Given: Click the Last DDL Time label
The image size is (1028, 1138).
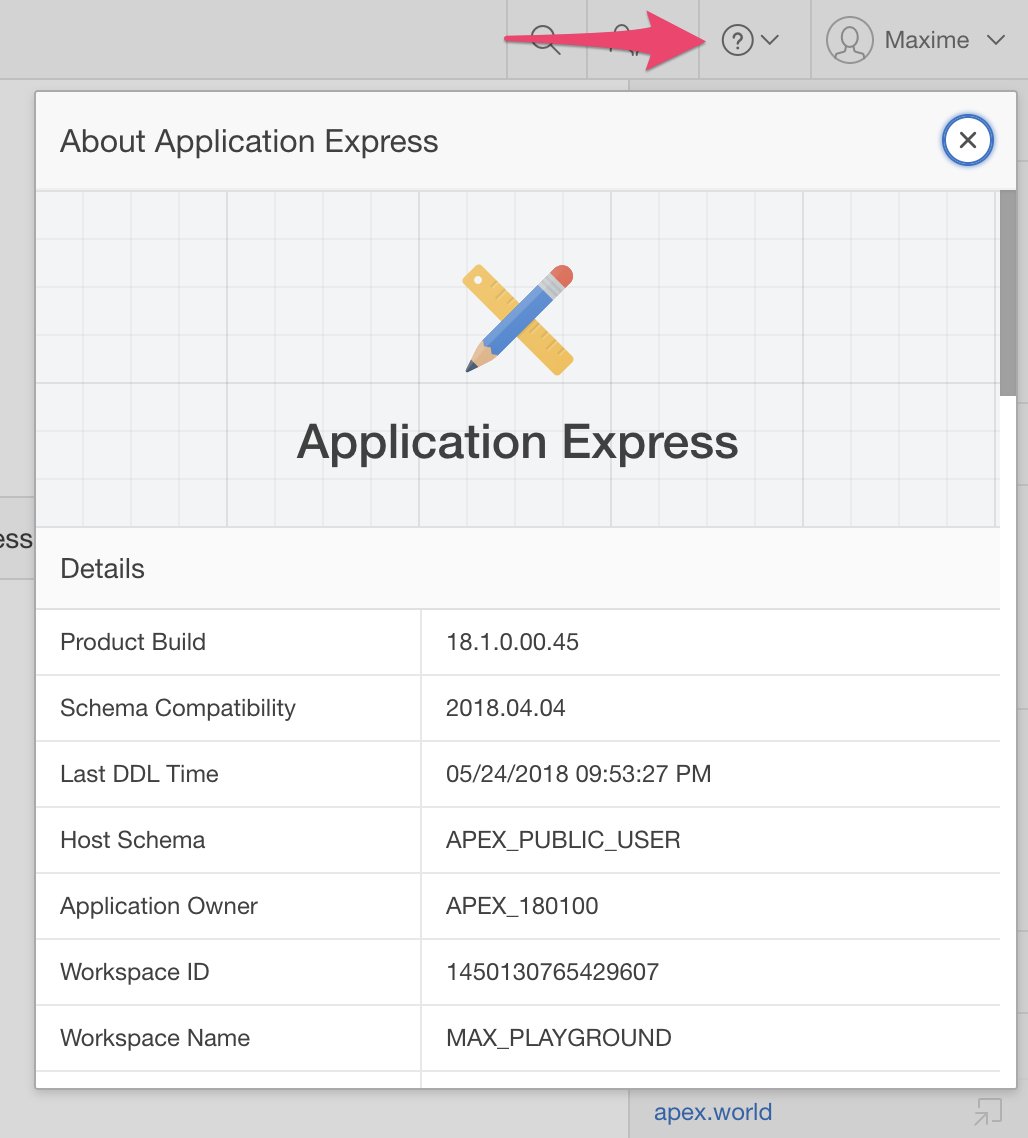Looking at the screenshot, I should point(139,774).
